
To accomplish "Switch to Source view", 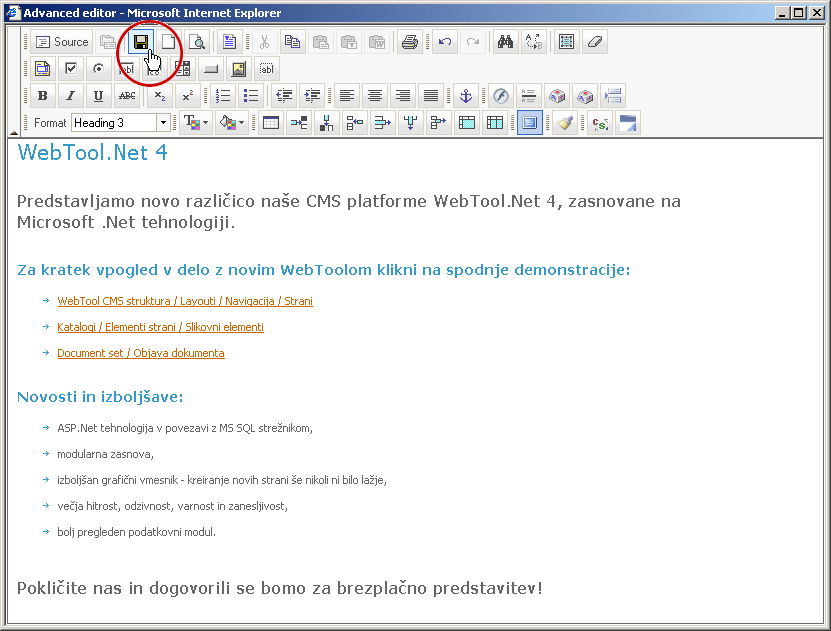I will coord(61,42).
